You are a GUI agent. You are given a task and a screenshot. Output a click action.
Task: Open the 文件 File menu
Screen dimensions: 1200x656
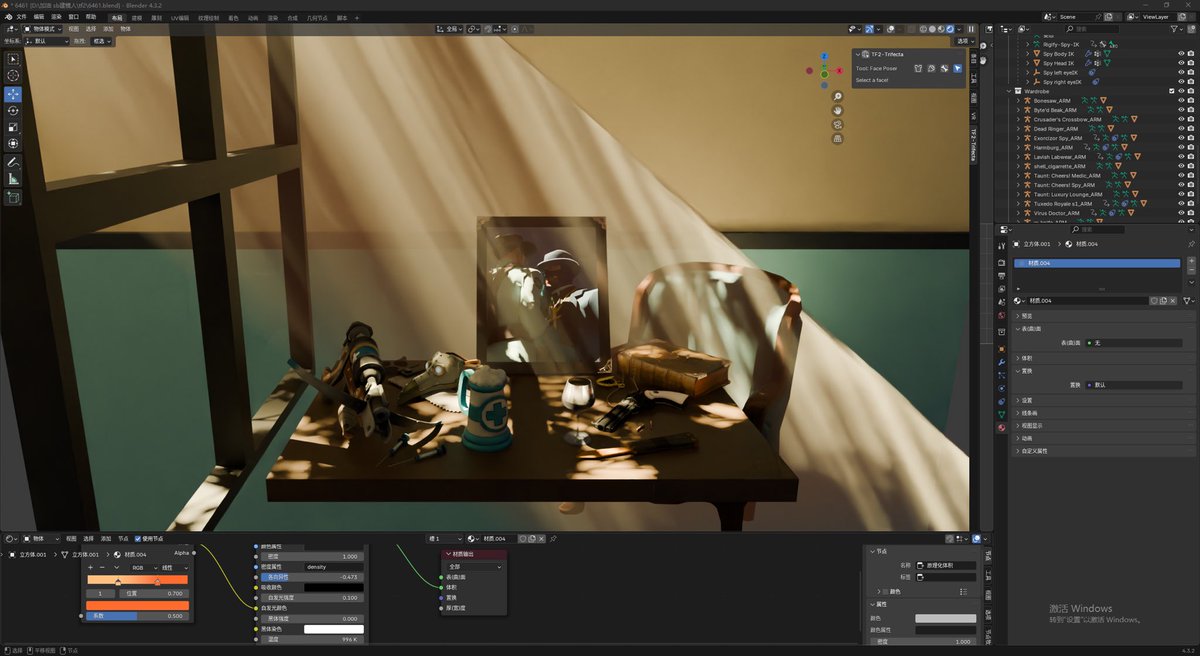pyautogui.click(x=22, y=17)
